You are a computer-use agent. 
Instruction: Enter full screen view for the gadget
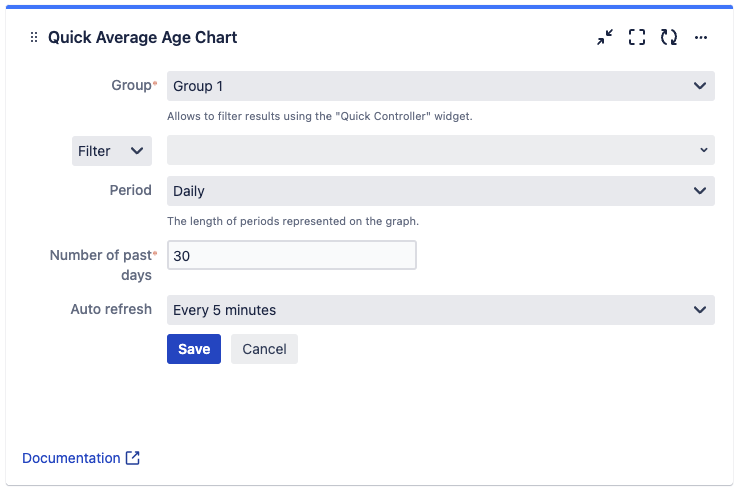(x=637, y=37)
